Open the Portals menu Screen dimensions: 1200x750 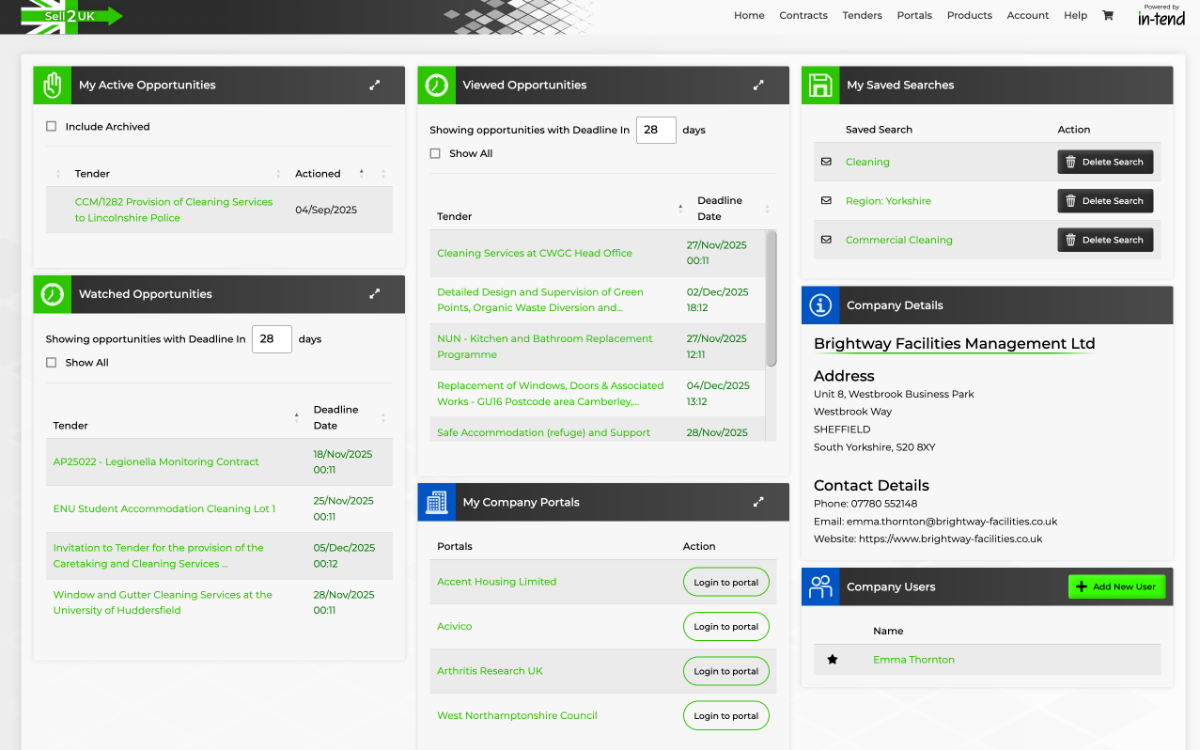click(x=914, y=15)
